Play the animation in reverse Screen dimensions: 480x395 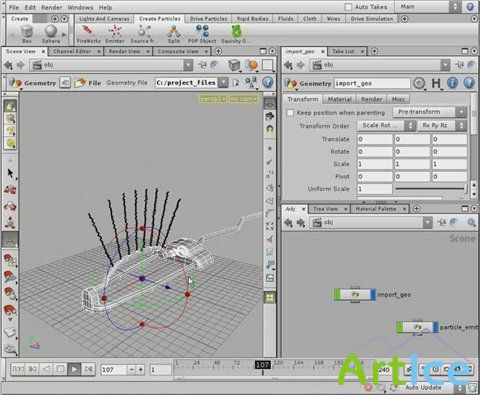[46, 369]
